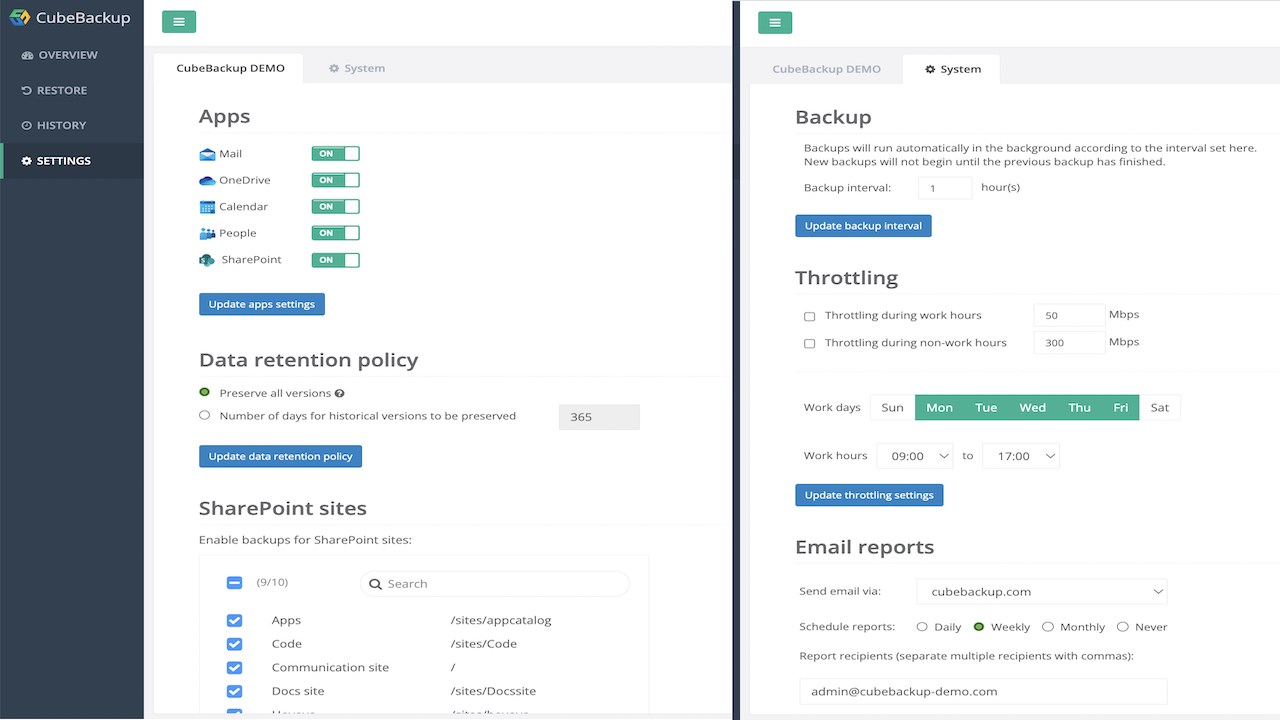Select Monthly report schedule
Viewport: 1280px width, 720px height.
(x=1048, y=627)
